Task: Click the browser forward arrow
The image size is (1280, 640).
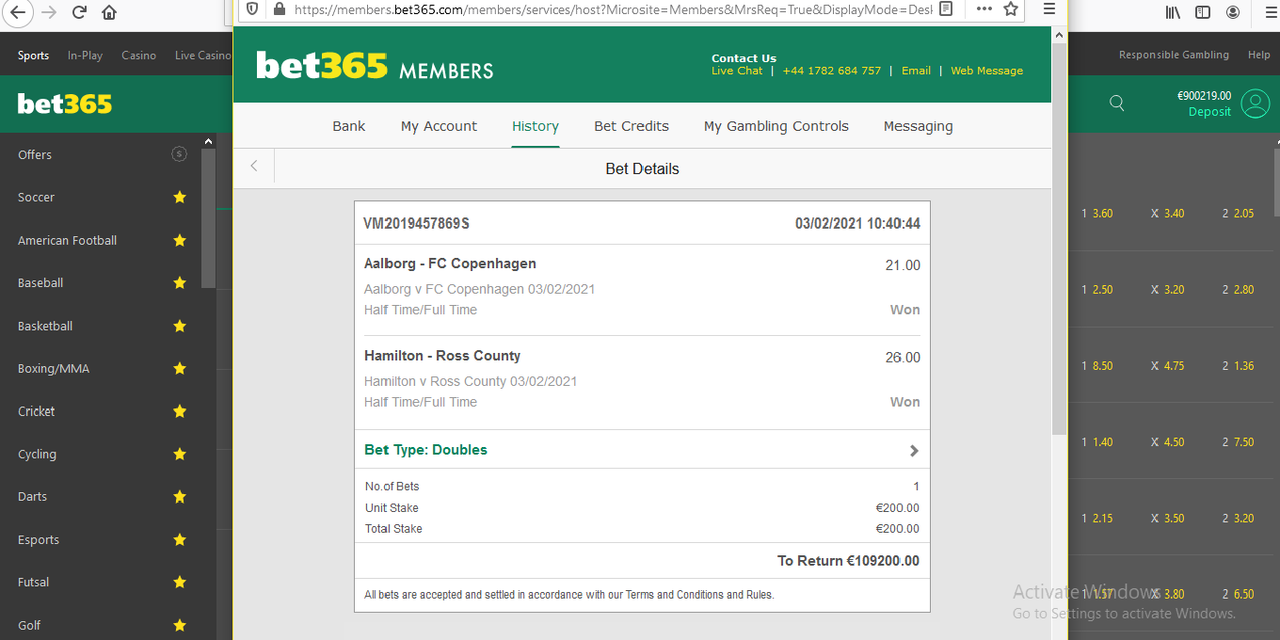Action: point(50,13)
